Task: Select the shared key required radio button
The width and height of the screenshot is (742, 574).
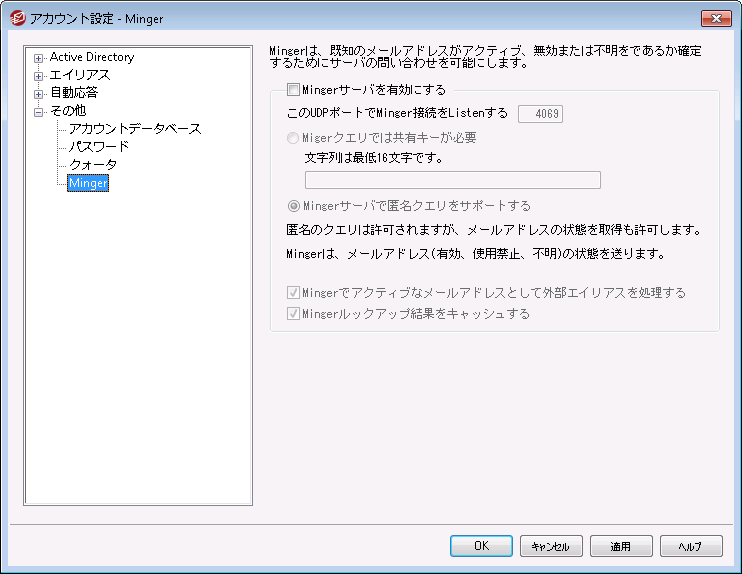Action: [x=293, y=138]
